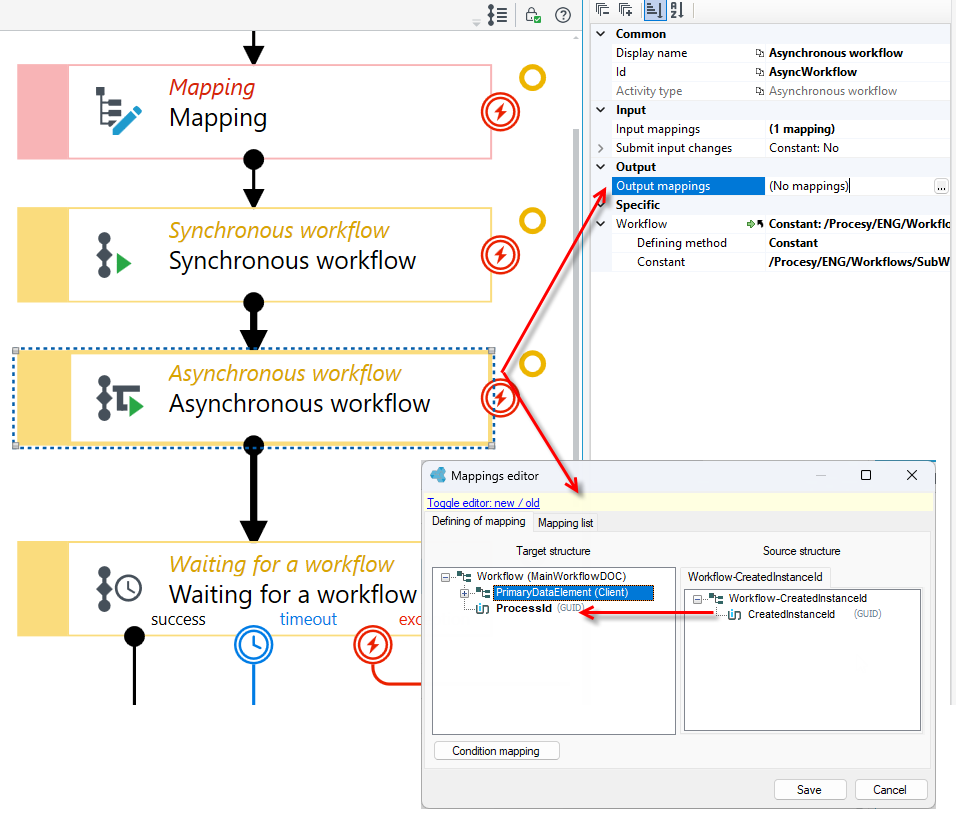This screenshot has width=956, height=817.
Task: Open help via the question mark icon
Action: [563, 15]
